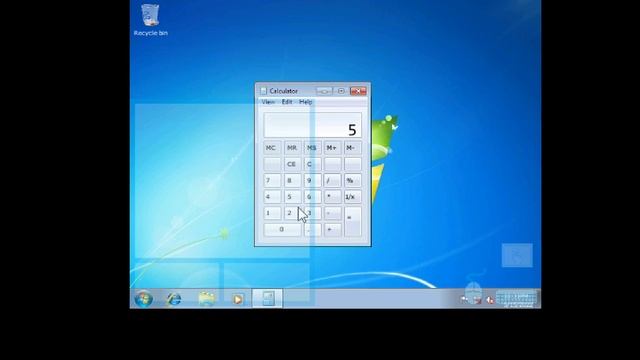Click the blank backspace button beside CE
This screenshot has height=360, width=640.
272,164
